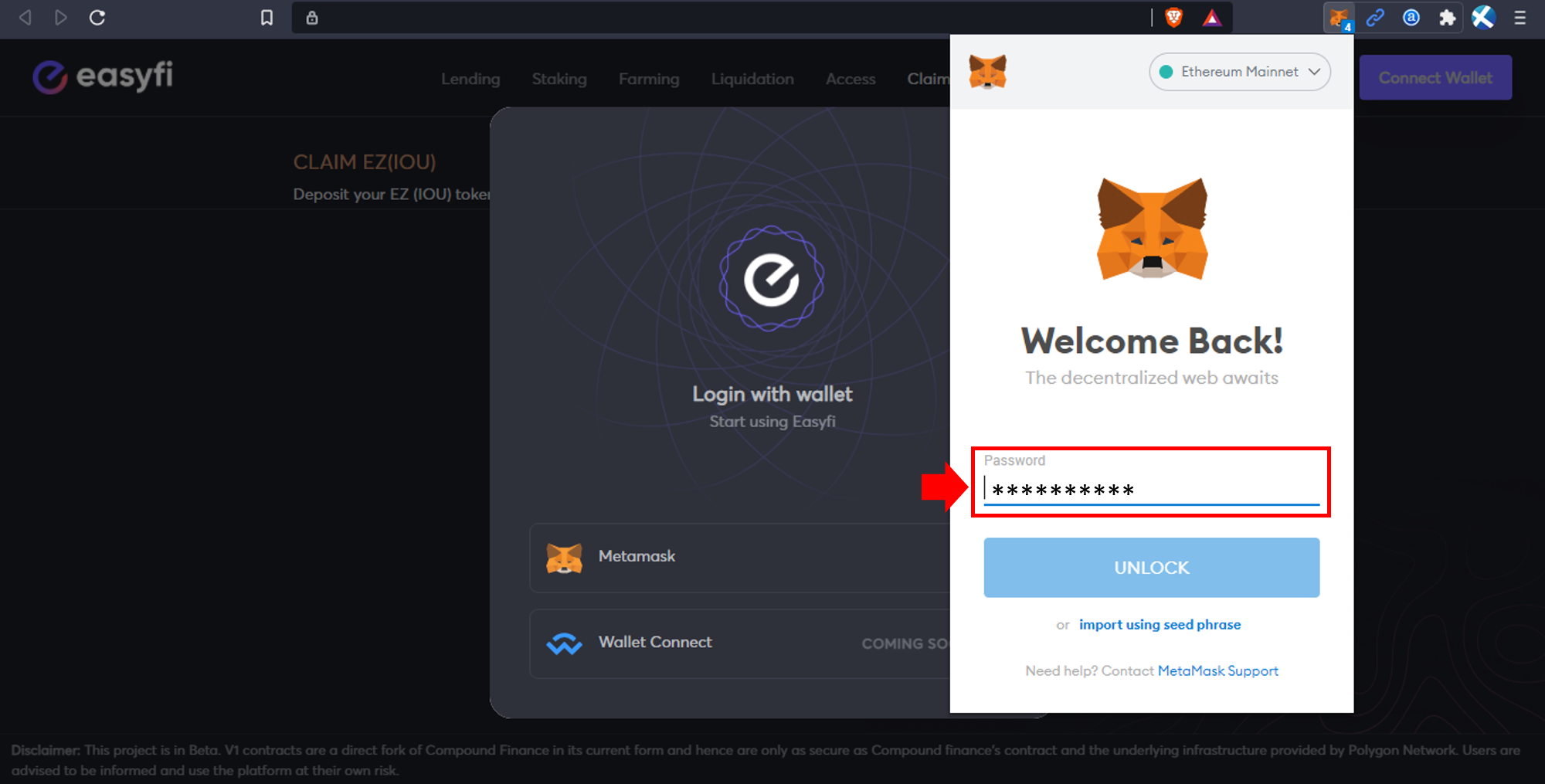Image resolution: width=1545 pixels, height=784 pixels.
Task: Open the Liquidation menu item
Action: coord(752,79)
